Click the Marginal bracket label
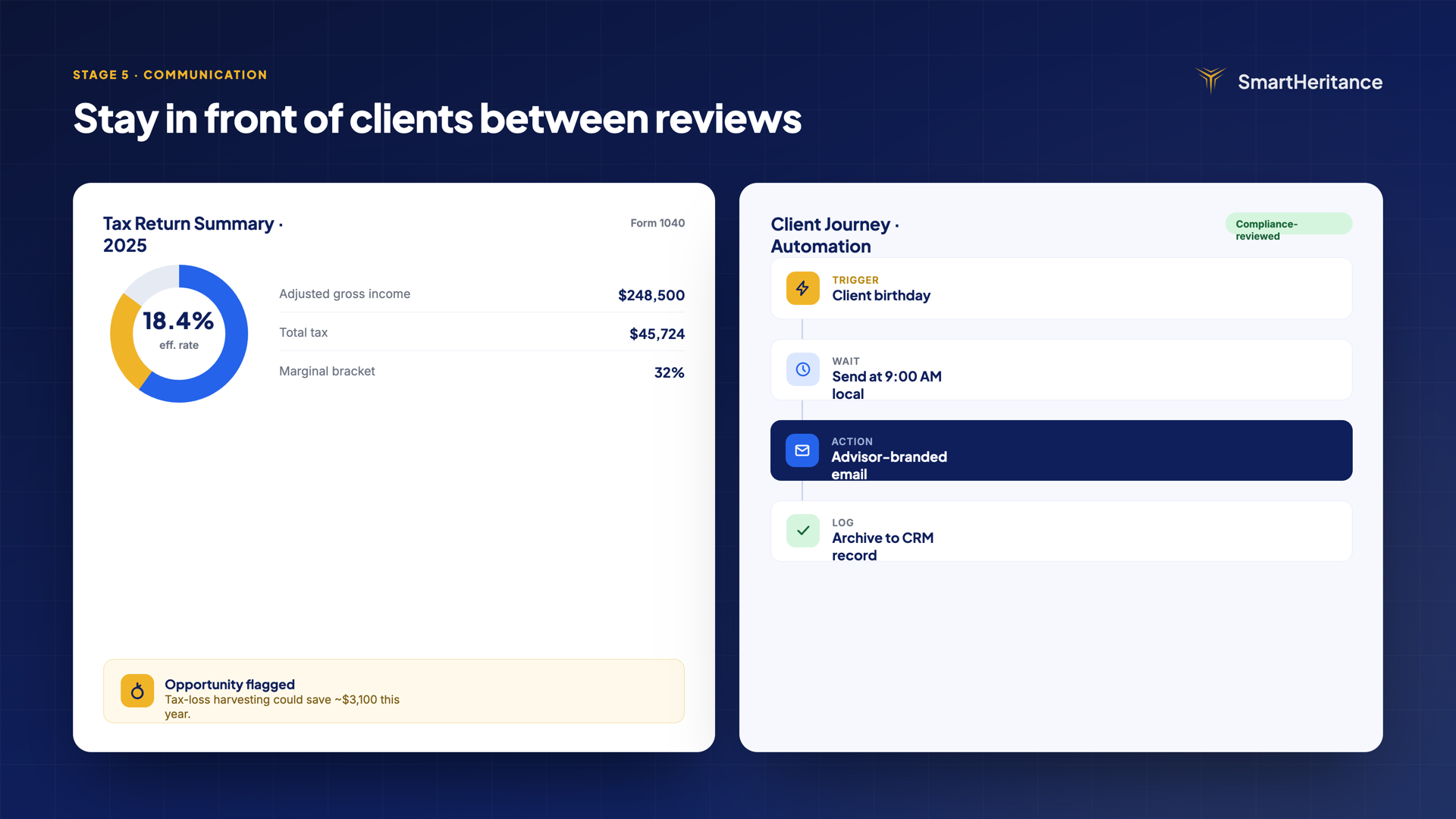Viewport: 1456px width, 819px height. coord(327,371)
